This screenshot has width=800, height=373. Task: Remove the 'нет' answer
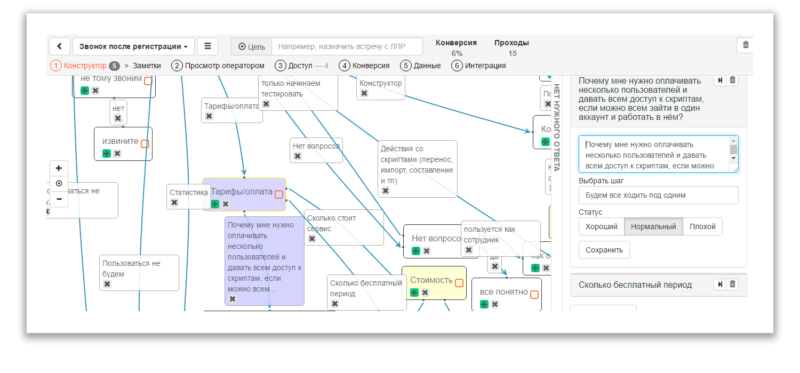click(118, 118)
